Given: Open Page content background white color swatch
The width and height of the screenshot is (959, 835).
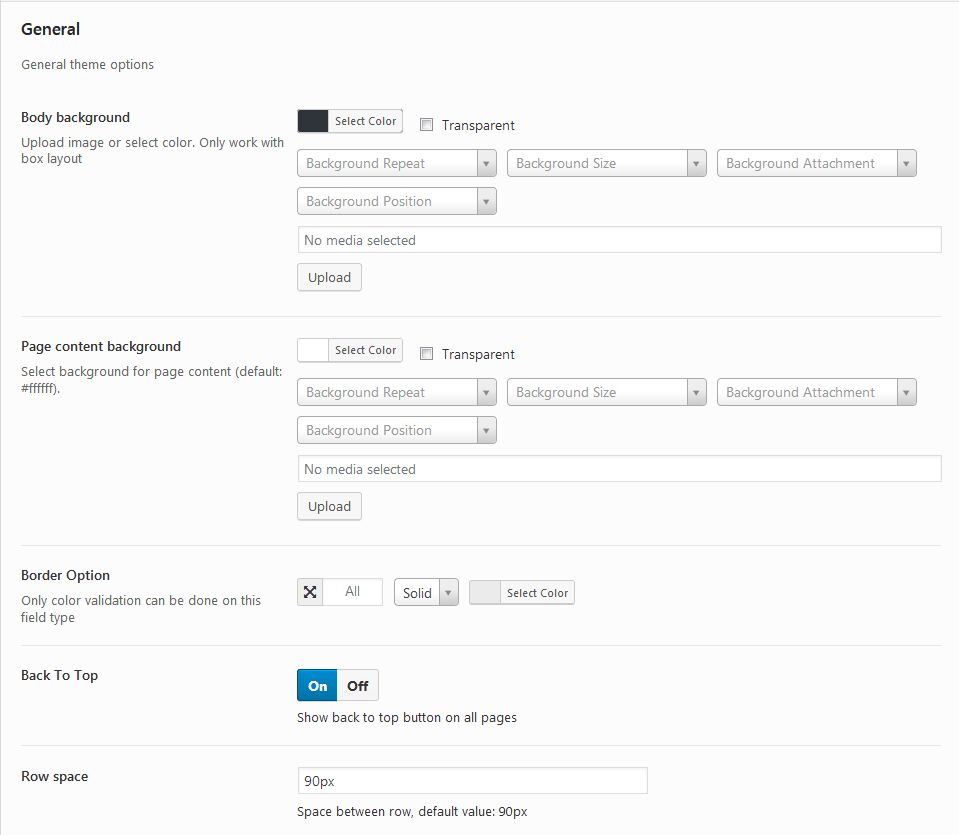Looking at the screenshot, I should 313,350.
